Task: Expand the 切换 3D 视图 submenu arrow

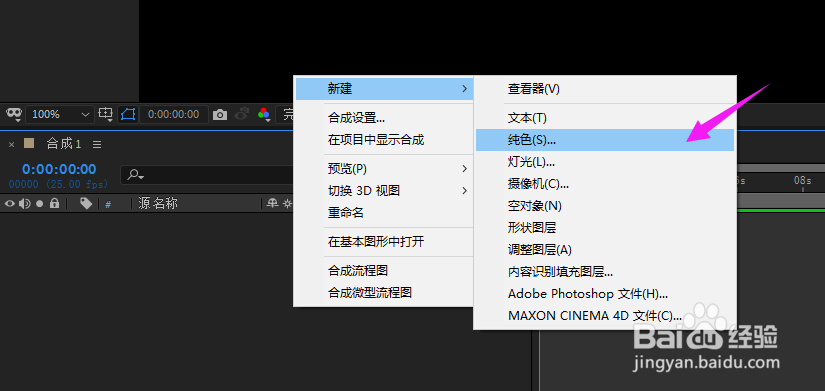Action: (x=464, y=191)
